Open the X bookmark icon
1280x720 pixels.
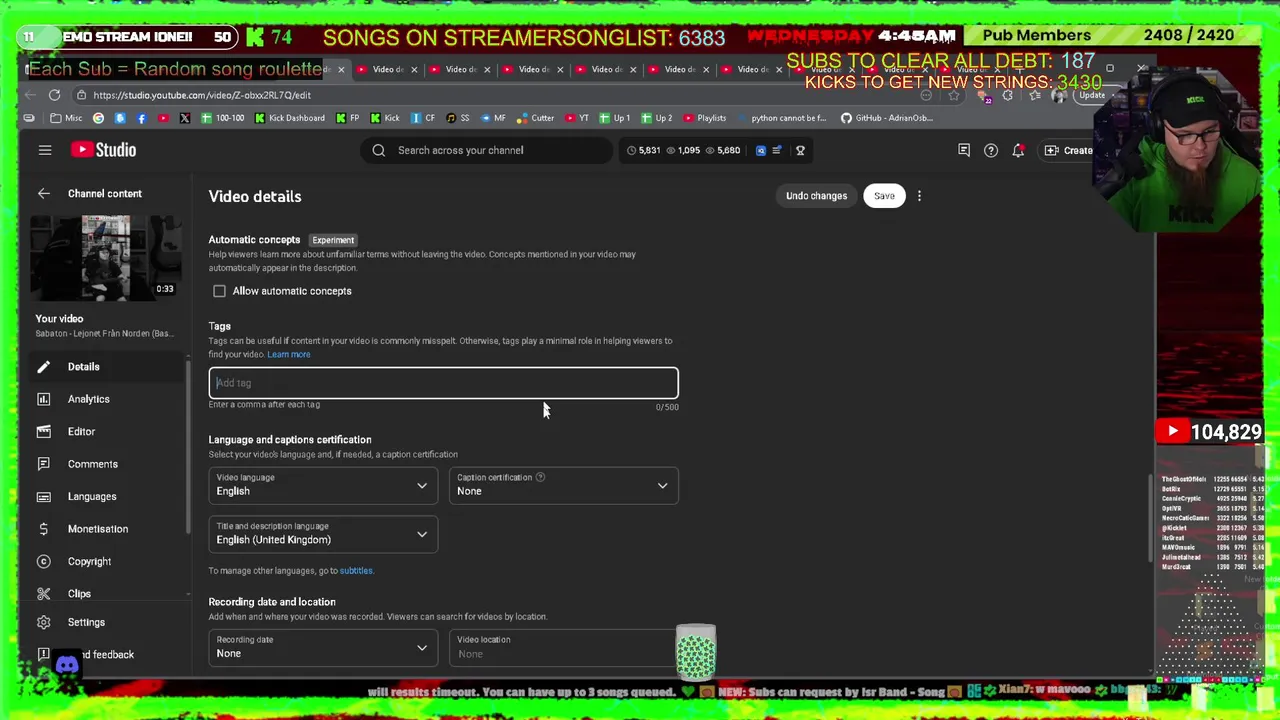(x=184, y=118)
